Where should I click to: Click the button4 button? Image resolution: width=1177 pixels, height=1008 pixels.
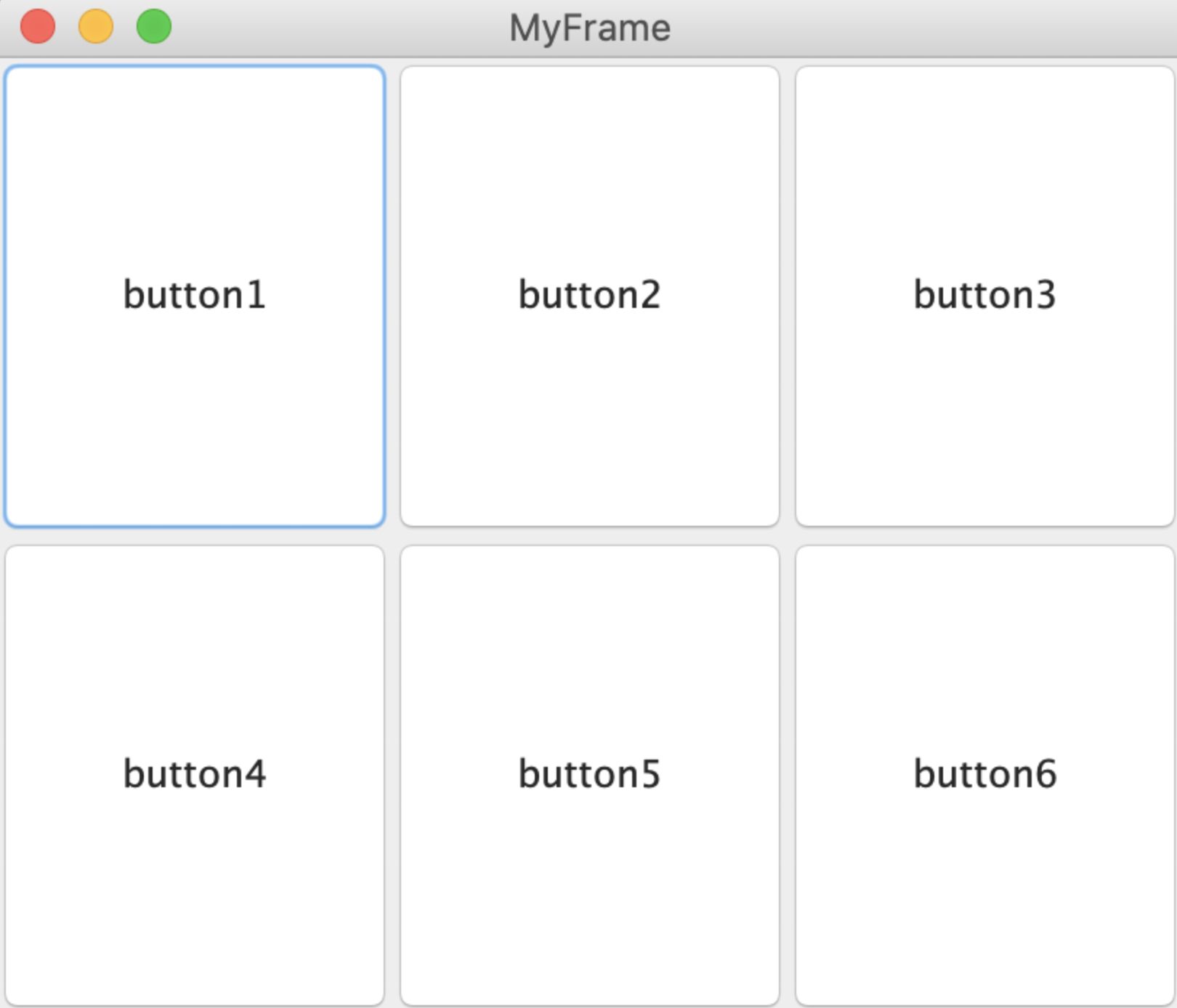(x=195, y=775)
